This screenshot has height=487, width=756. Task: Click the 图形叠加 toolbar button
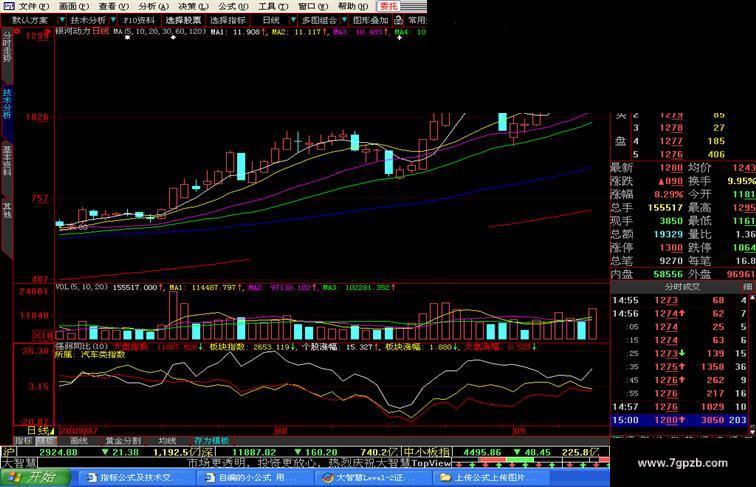point(370,20)
